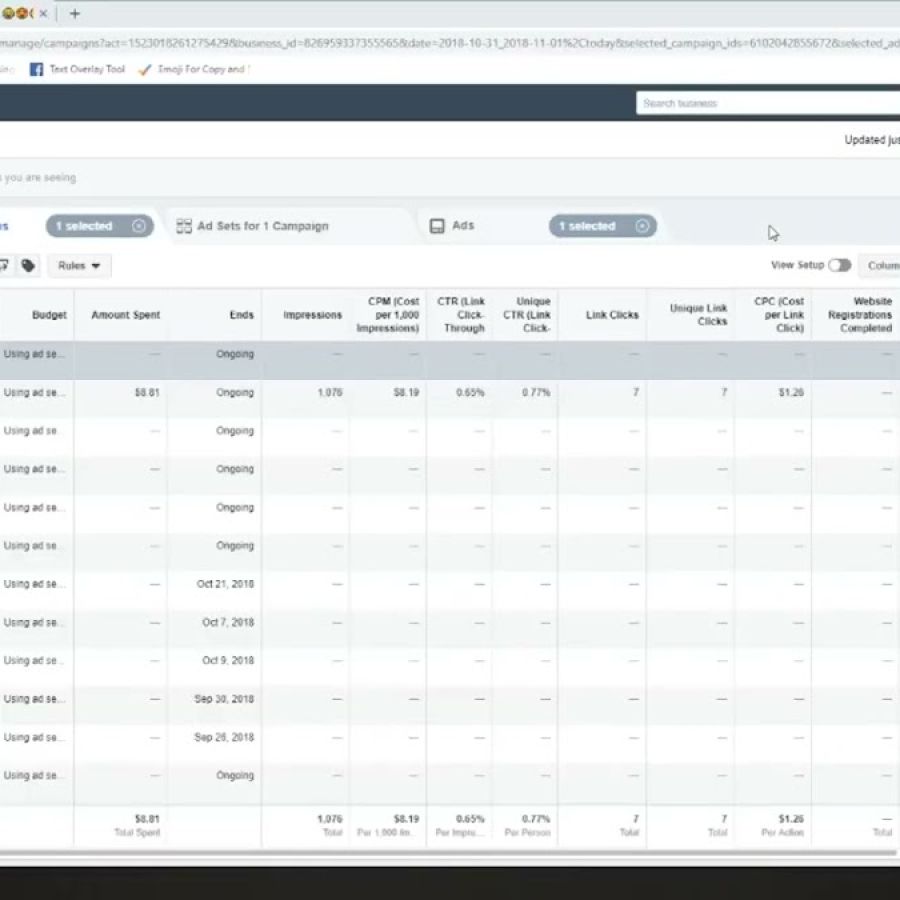The height and width of the screenshot is (900, 900).
Task: Sort by Impressions column header
Action: (x=312, y=315)
